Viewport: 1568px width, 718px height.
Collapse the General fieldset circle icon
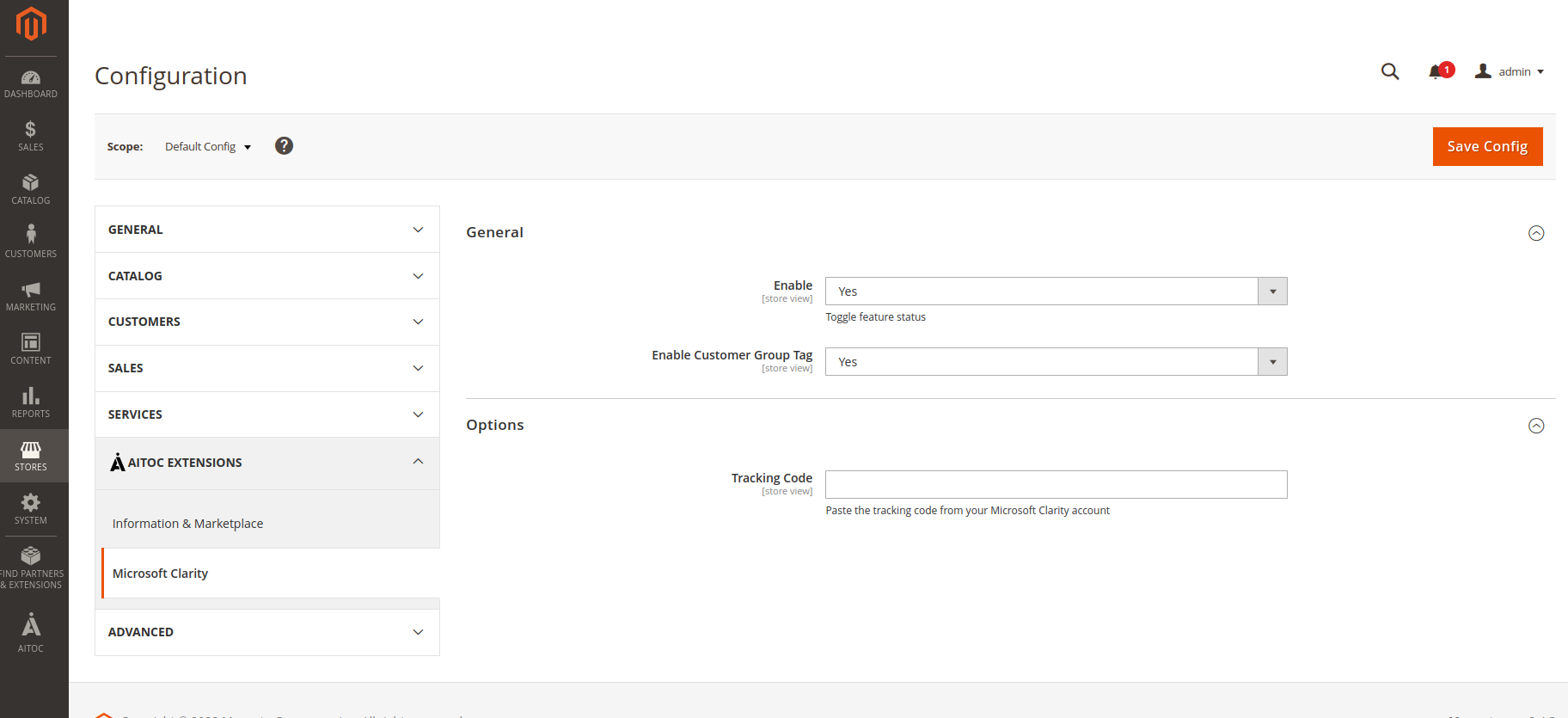pos(1536,233)
